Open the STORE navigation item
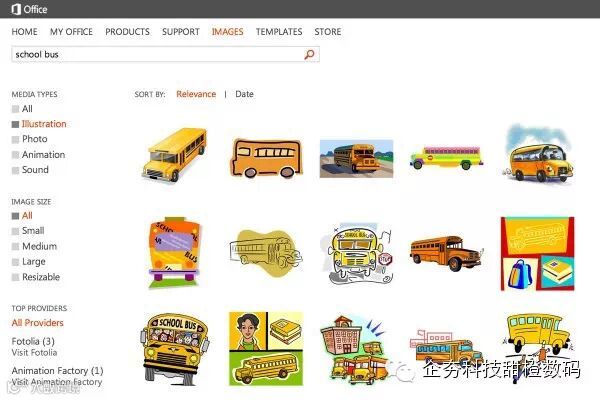600x400 pixels. coord(328,32)
